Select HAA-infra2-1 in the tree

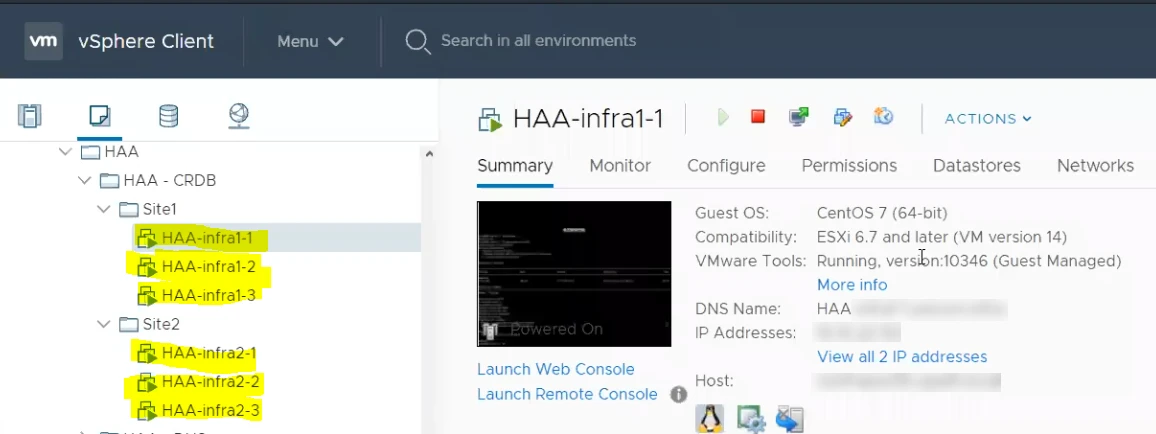click(209, 353)
